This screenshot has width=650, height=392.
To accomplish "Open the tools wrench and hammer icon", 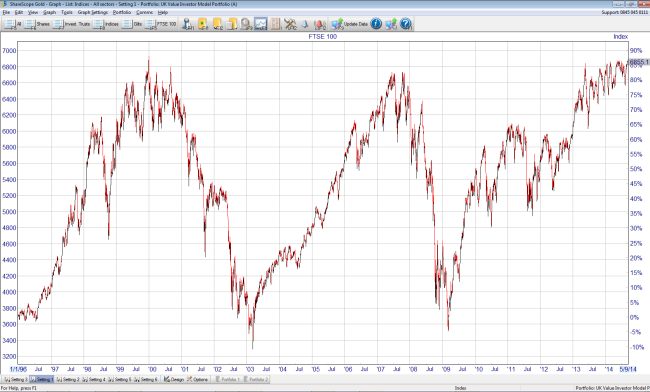I will pos(290,24).
